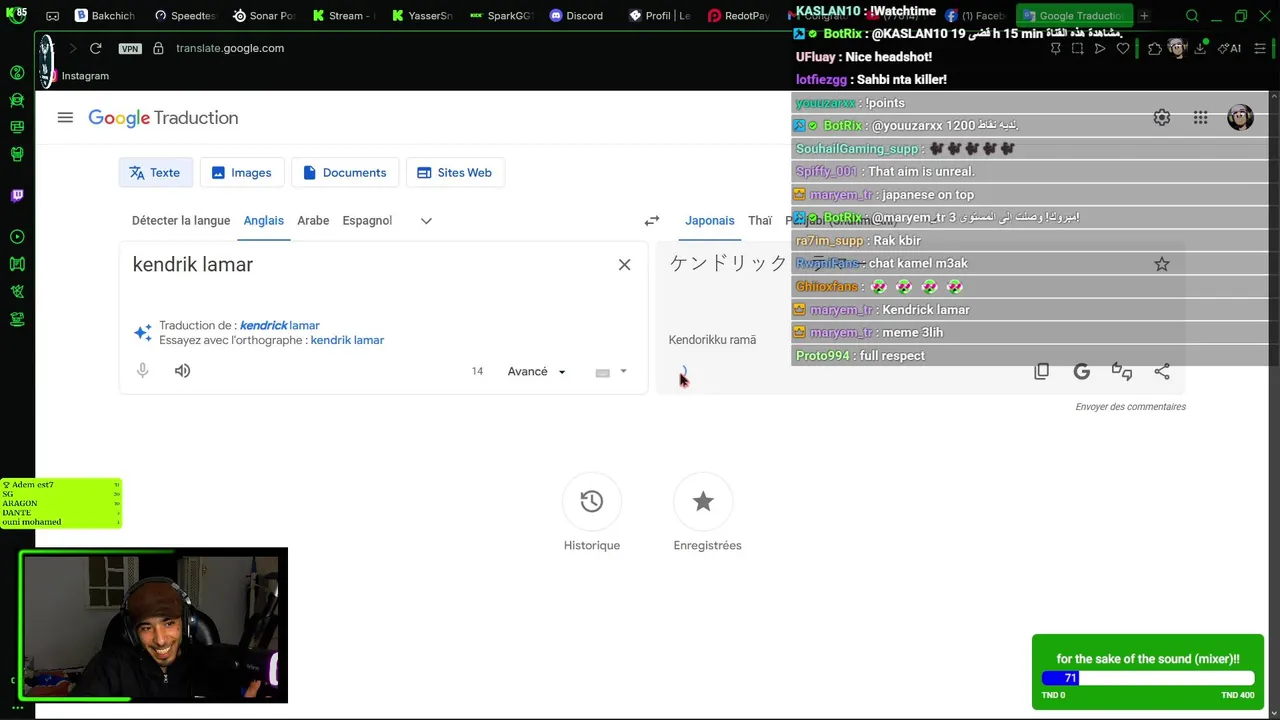Open the Historique clock button
The image size is (1280, 720).
591,502
